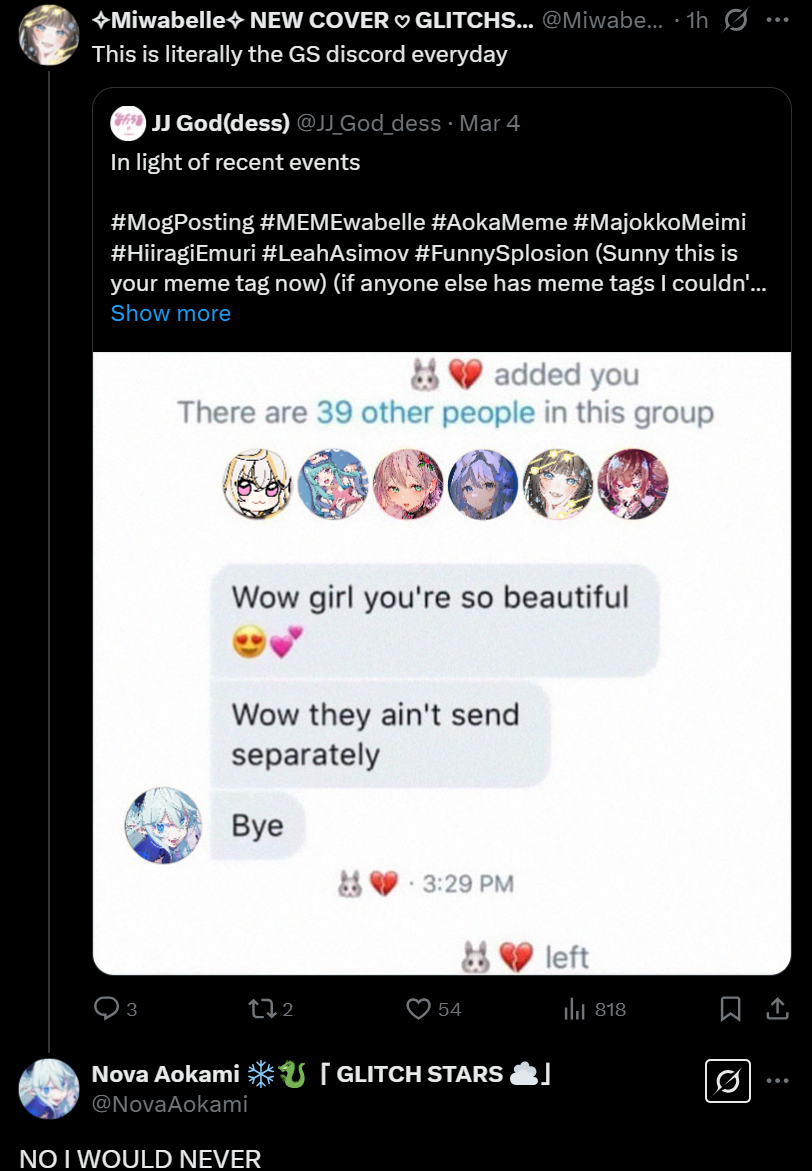Share the tweet via share icon

(x=777, y=1009)
